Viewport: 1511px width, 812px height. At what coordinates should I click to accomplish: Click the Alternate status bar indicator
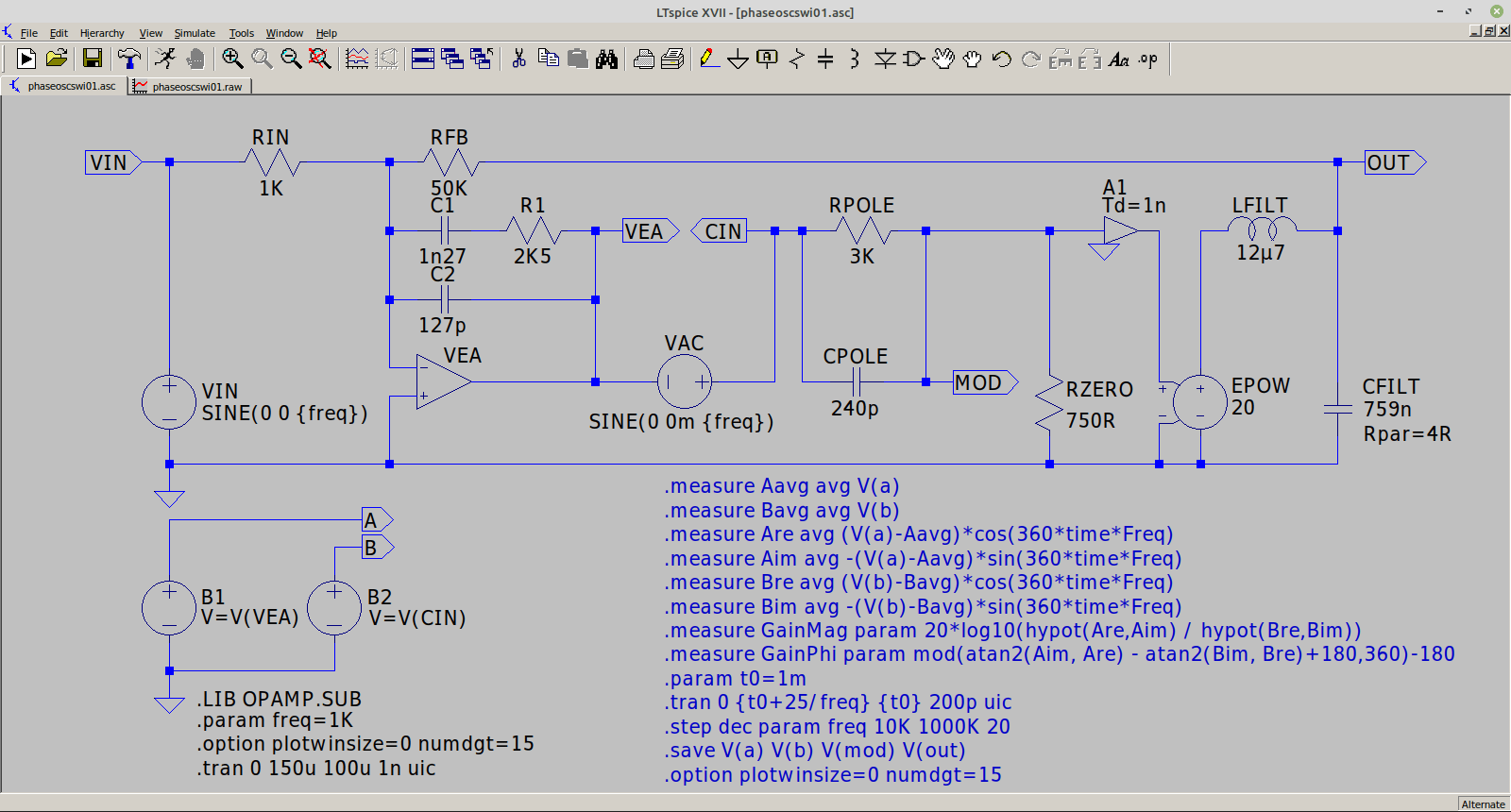point(1483,804)
